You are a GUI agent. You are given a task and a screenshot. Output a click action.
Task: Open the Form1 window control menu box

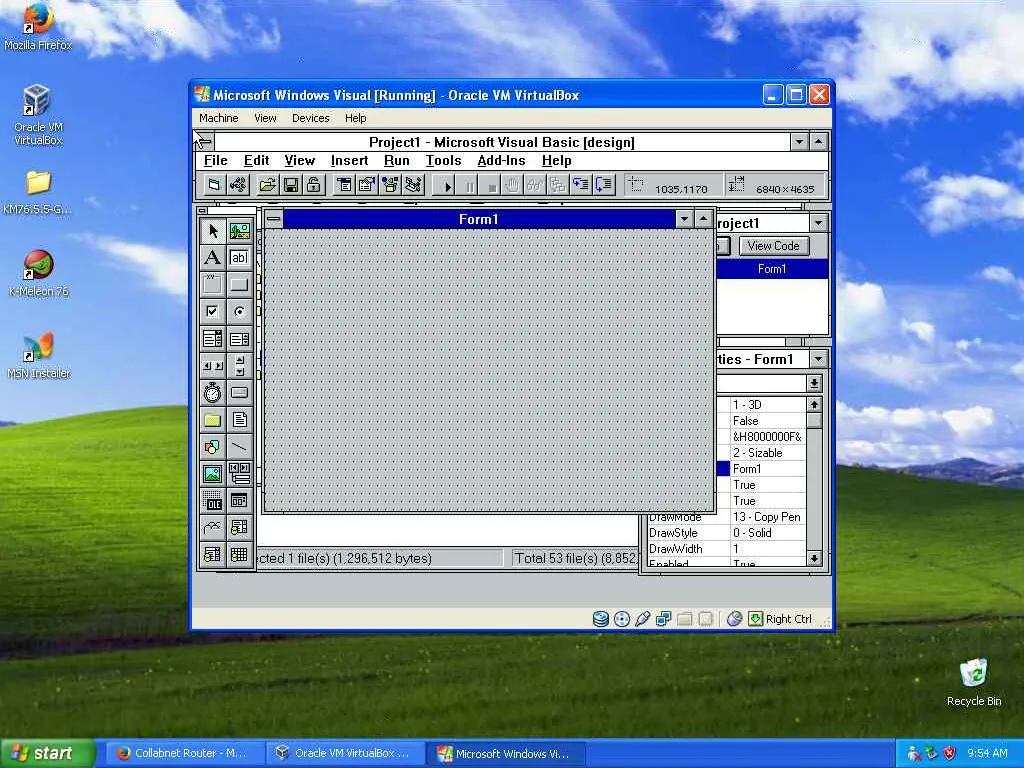pyautogui.click(x=274, y=219)
